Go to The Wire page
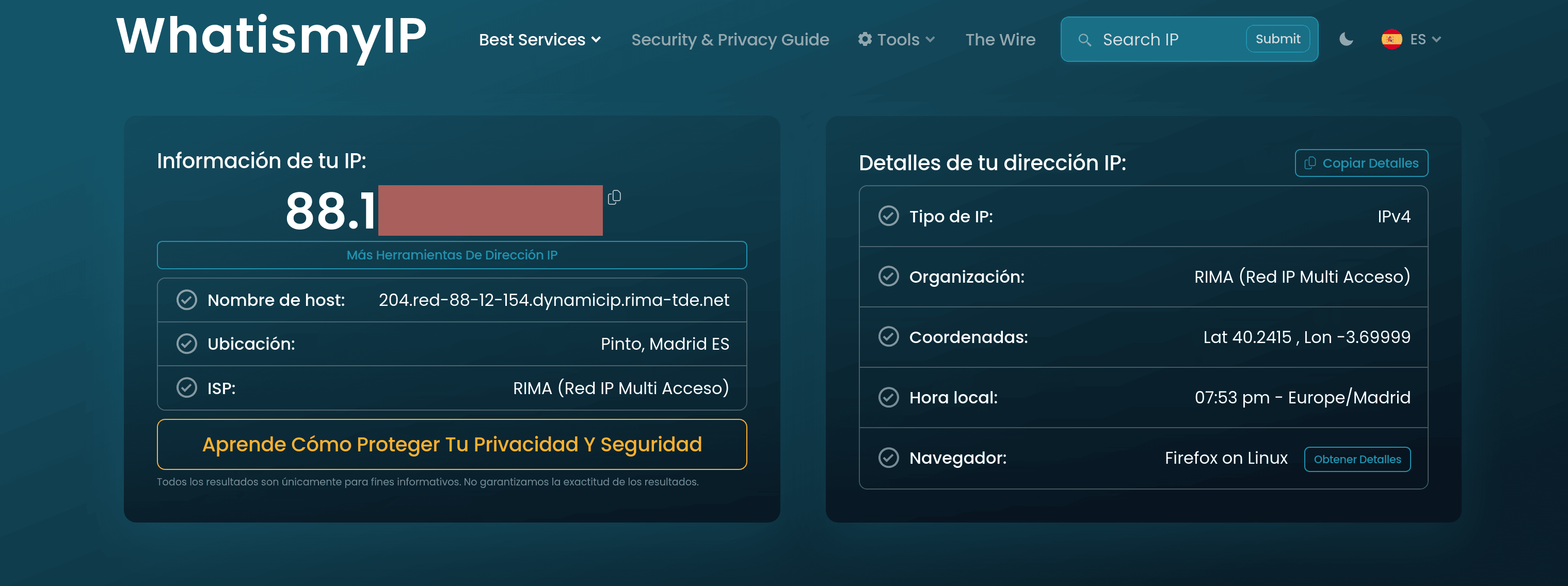This screenshot has height=586, width=1568. tap(1000, 40)
